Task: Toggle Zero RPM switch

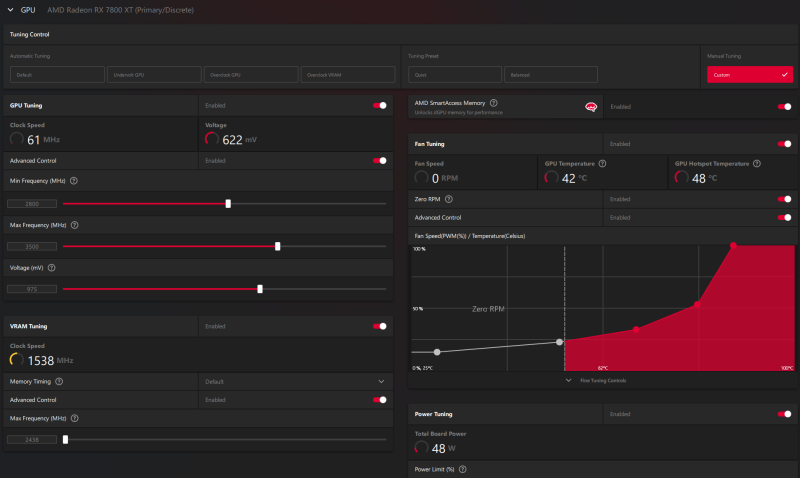Action: click(x=785, y=199)
